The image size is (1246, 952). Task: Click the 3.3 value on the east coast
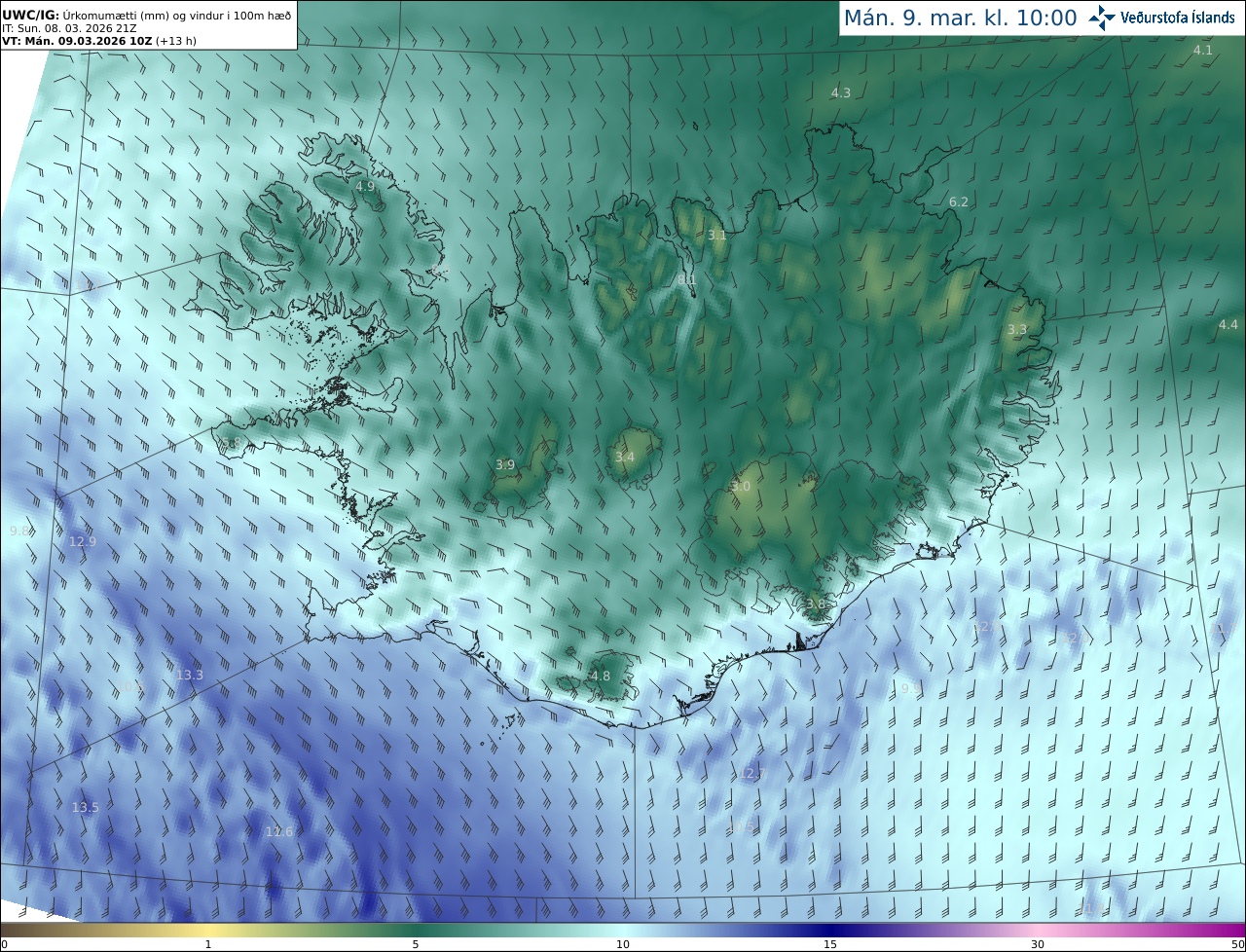point(1017,329)
